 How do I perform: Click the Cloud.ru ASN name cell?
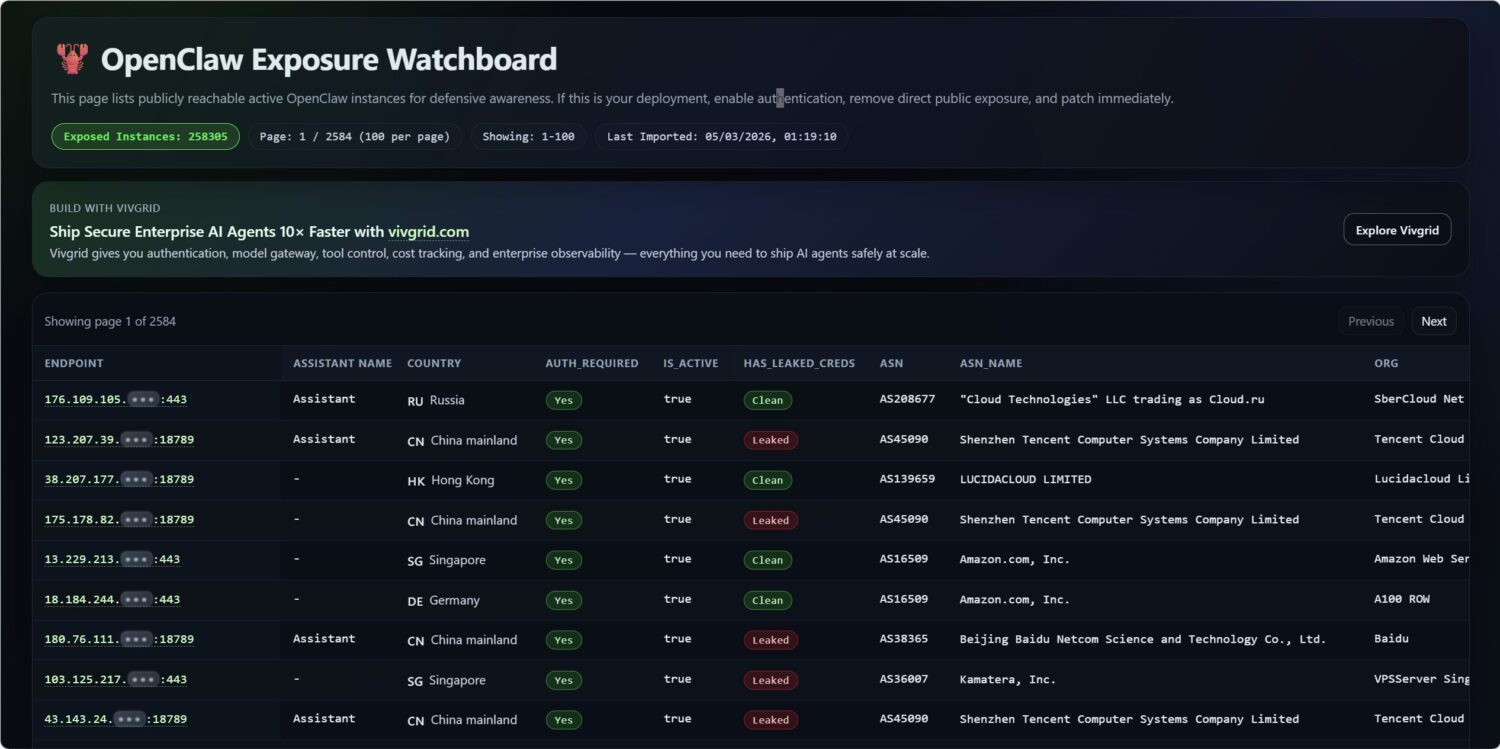click(x=1112, y=399)
